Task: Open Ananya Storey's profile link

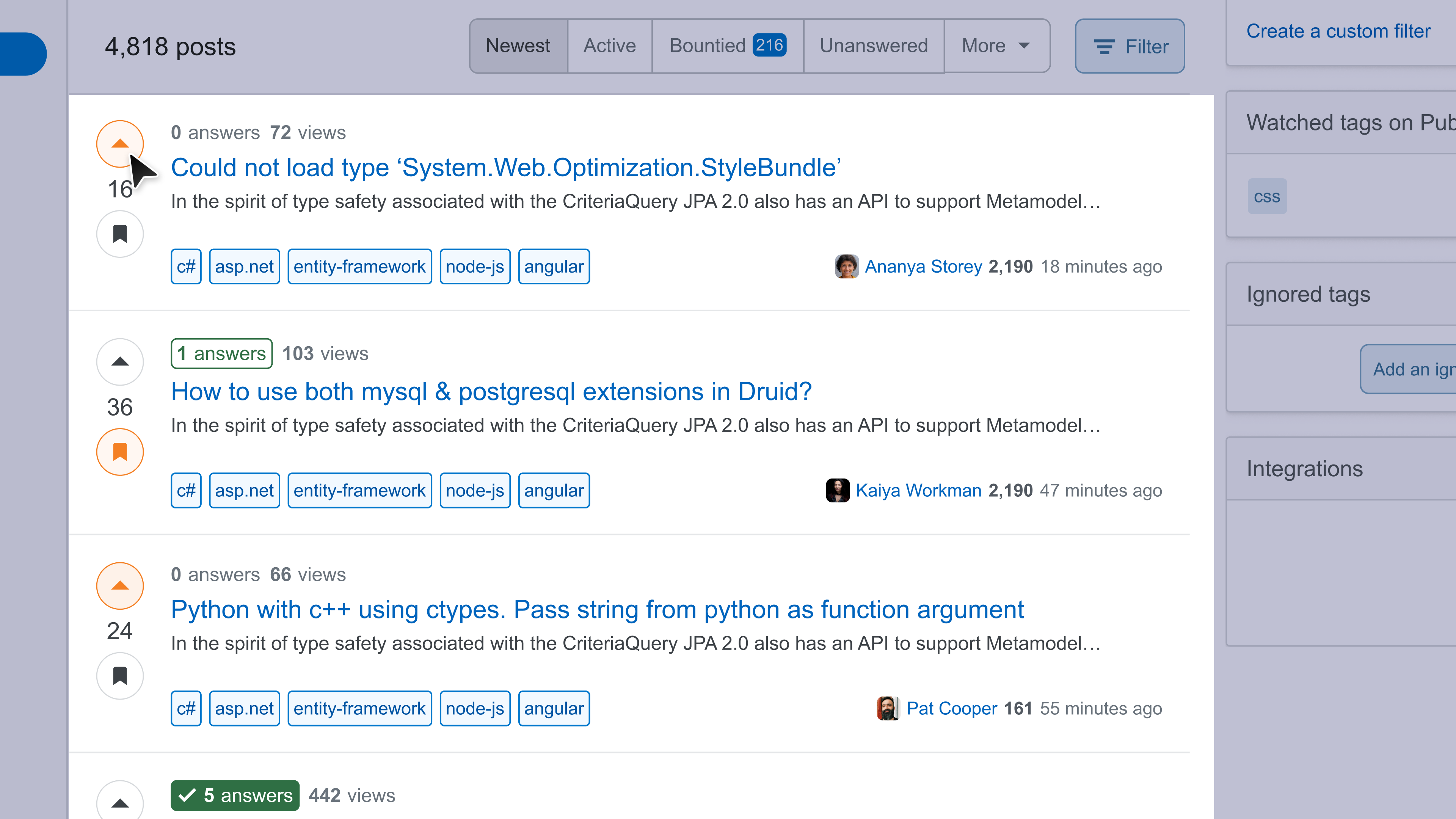Action: [923, 266]
